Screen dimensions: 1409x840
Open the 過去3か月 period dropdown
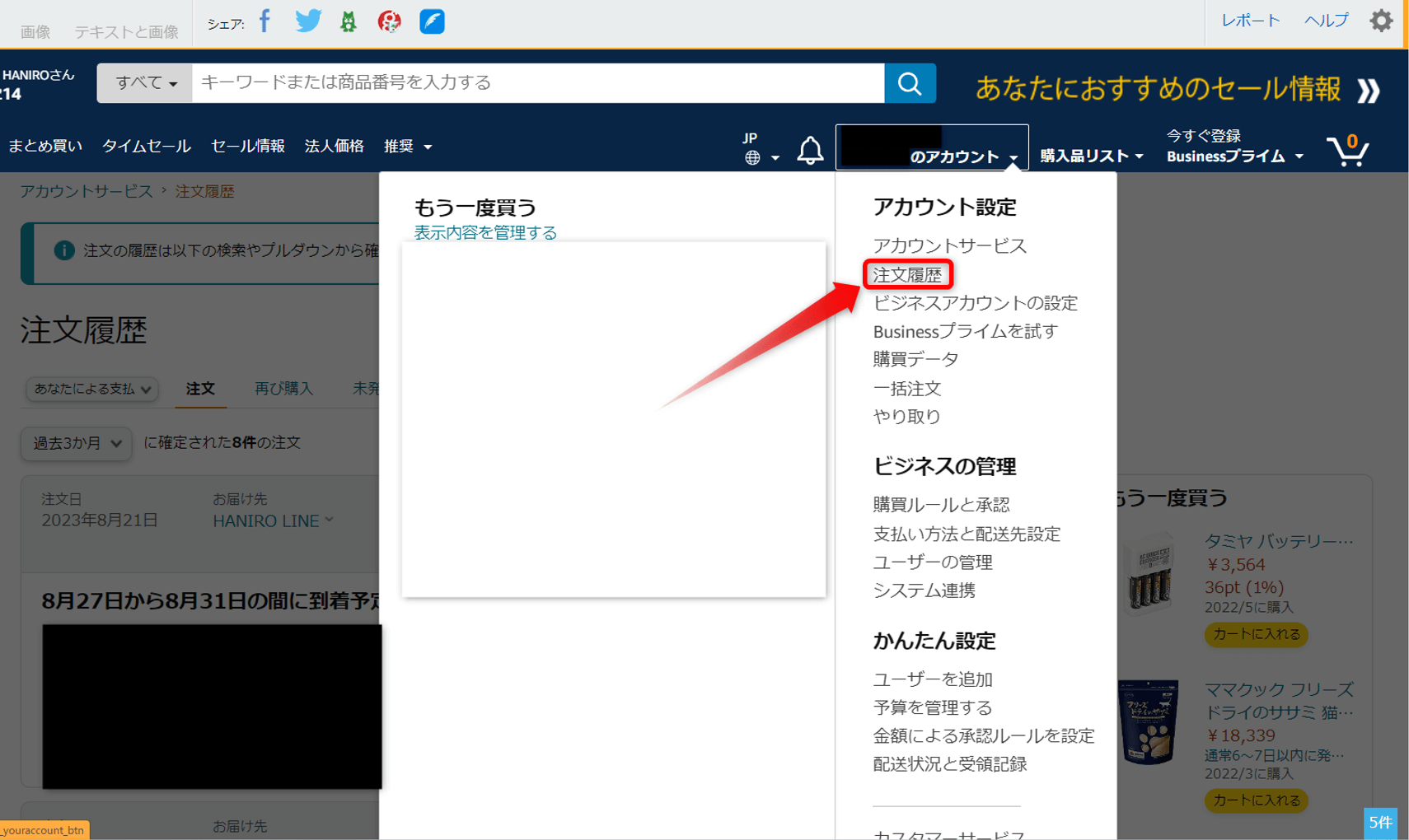77,443
